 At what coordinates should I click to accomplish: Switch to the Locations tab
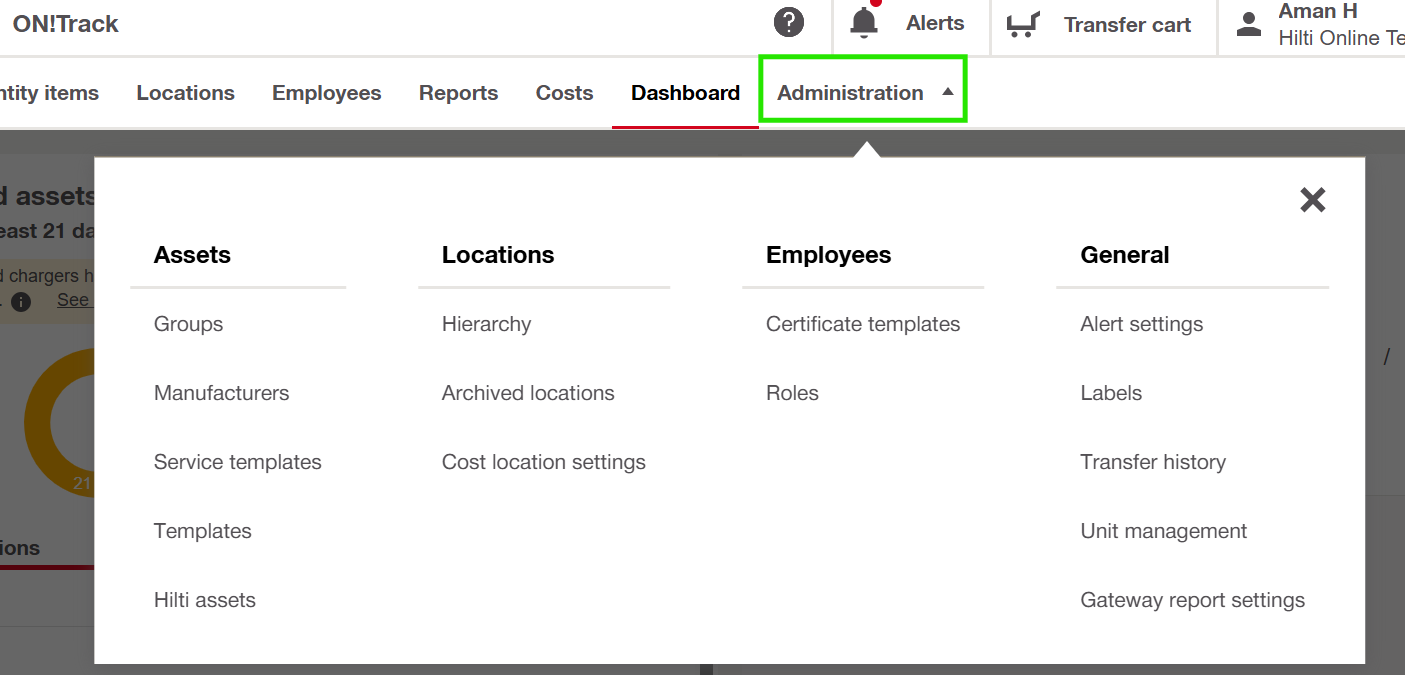click(x=185, y=93)
